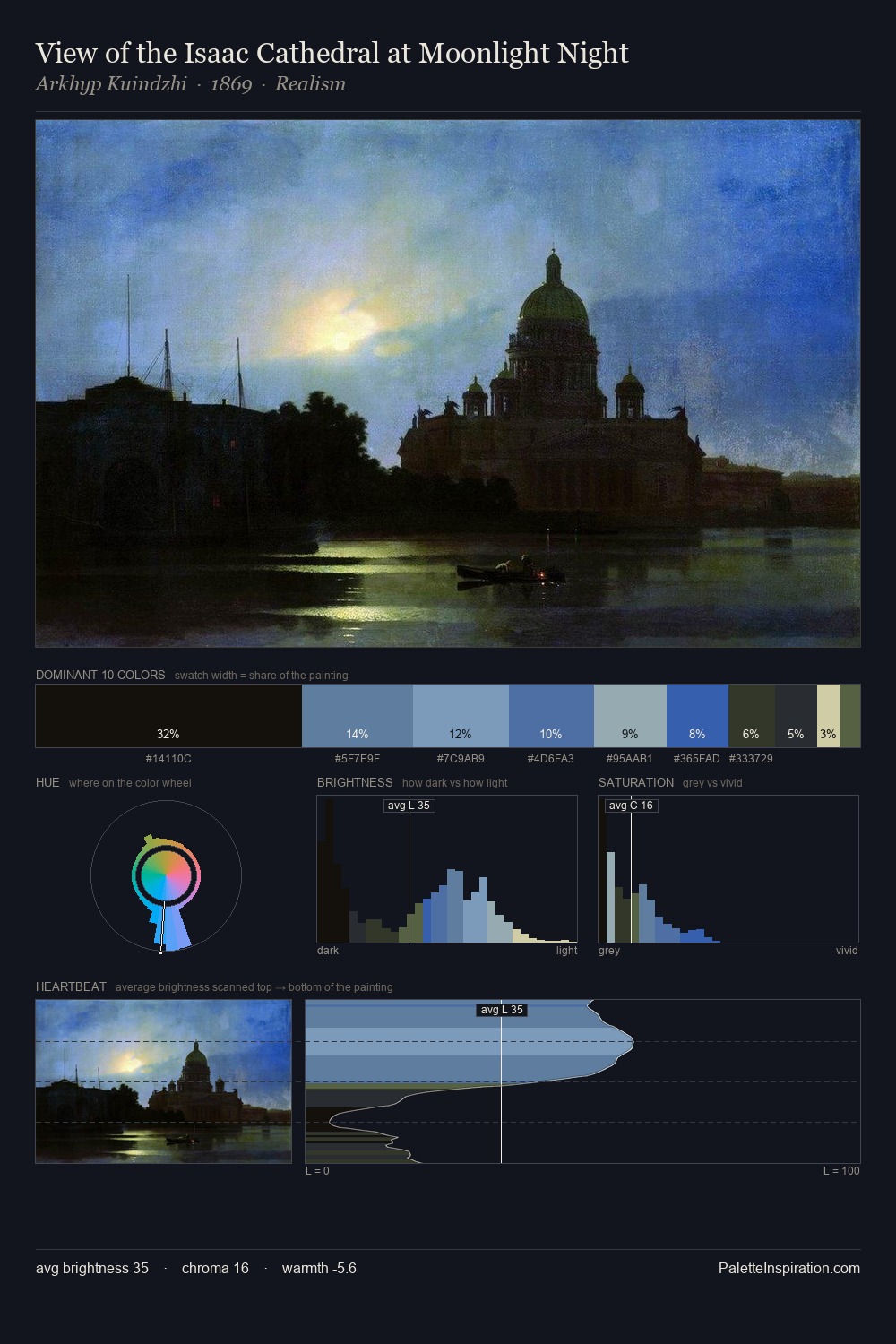Open the PaletteInspiration.com link
Viewport: 896px width, 1344px height.
click(x=789, y=1268)
